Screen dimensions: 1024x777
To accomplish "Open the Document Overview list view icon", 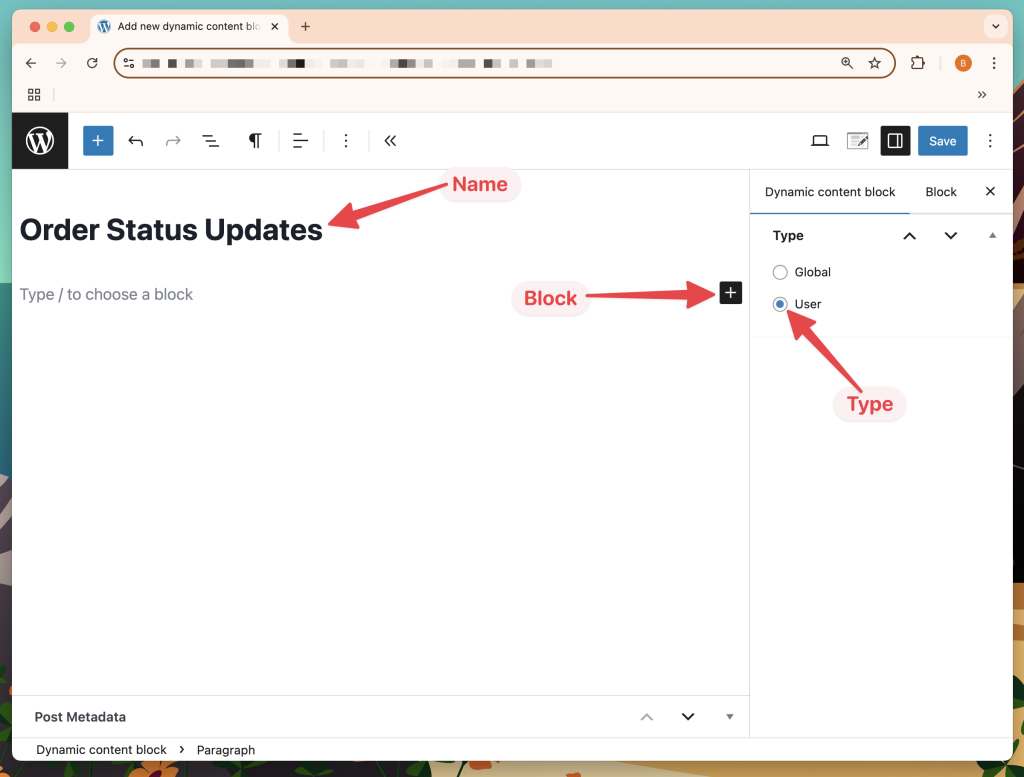I will point(210,140).
